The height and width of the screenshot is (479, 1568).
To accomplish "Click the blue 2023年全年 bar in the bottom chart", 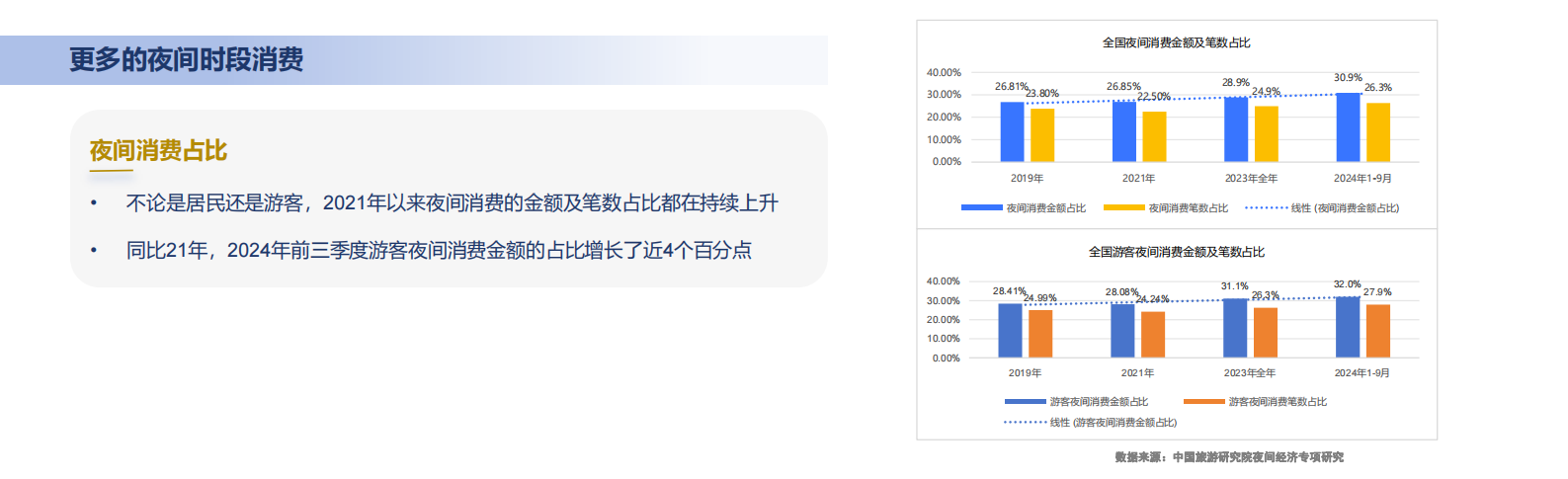I will [1235, 328].
